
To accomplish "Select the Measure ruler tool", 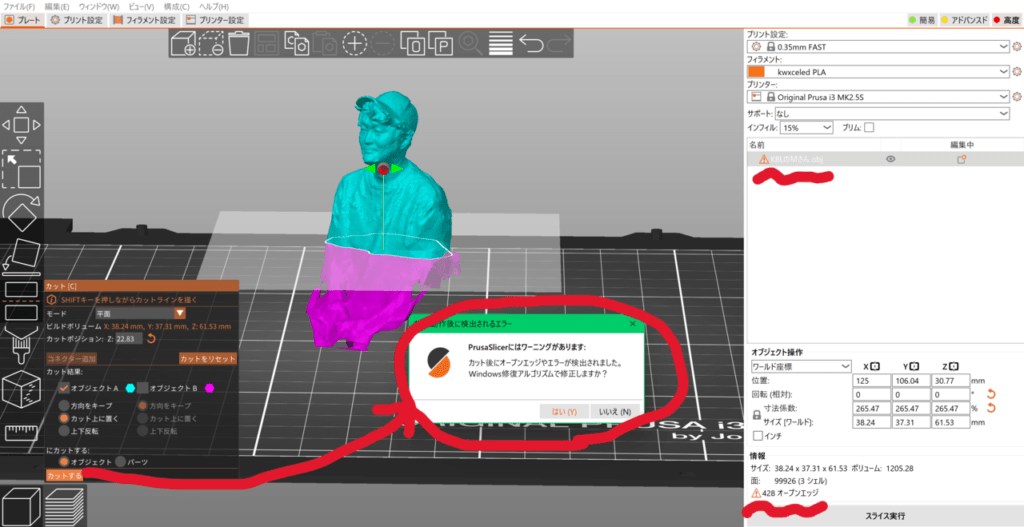I will click(22, 433).
